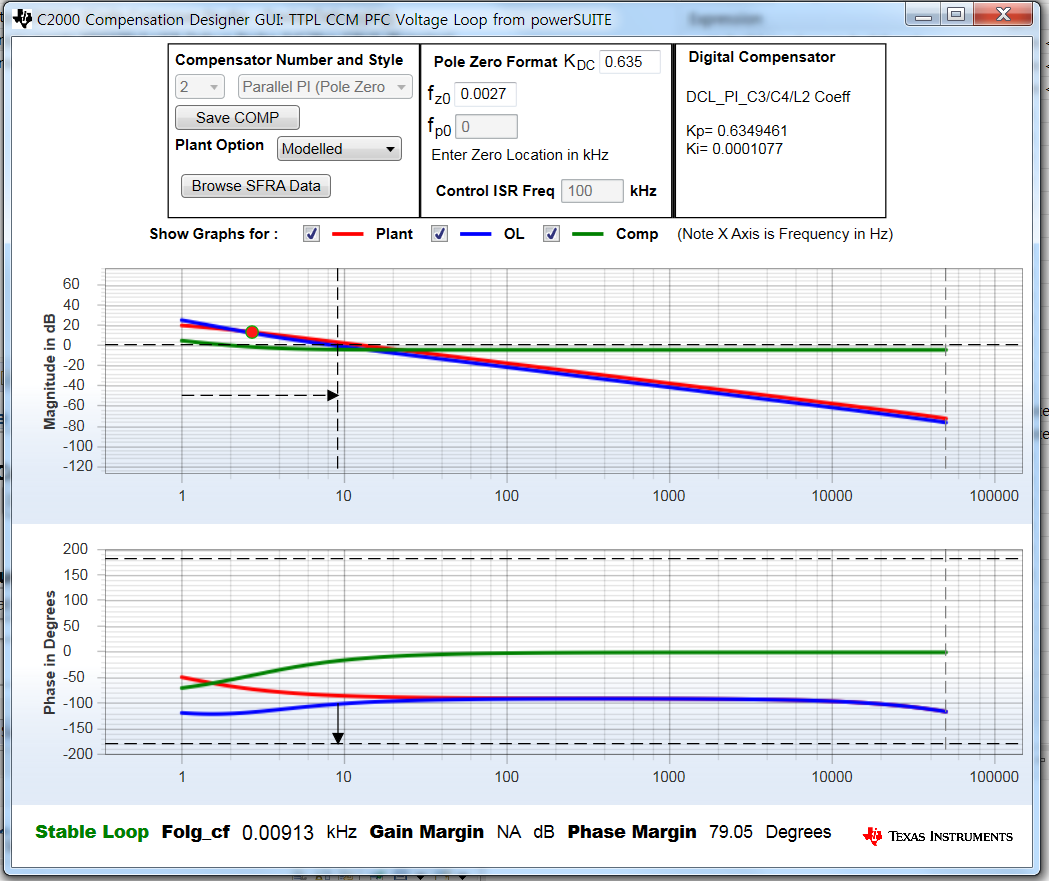The height and width of the screenshot is (881, 1049).
Task: Click the Texas Instruments logo at bottom right
Action: [938, 836]
